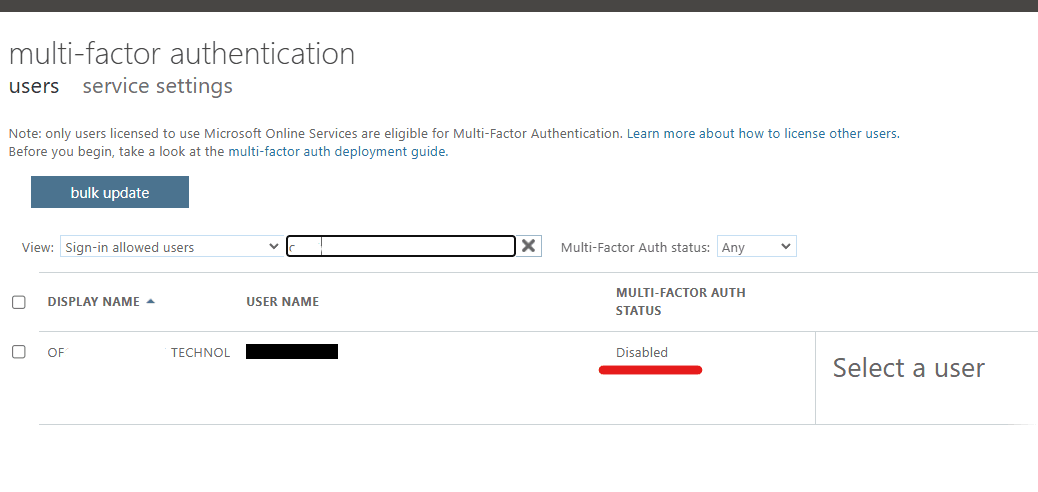
Task: Open the multi-factor auth deployment guide link
Action: (x=337, y=152)
